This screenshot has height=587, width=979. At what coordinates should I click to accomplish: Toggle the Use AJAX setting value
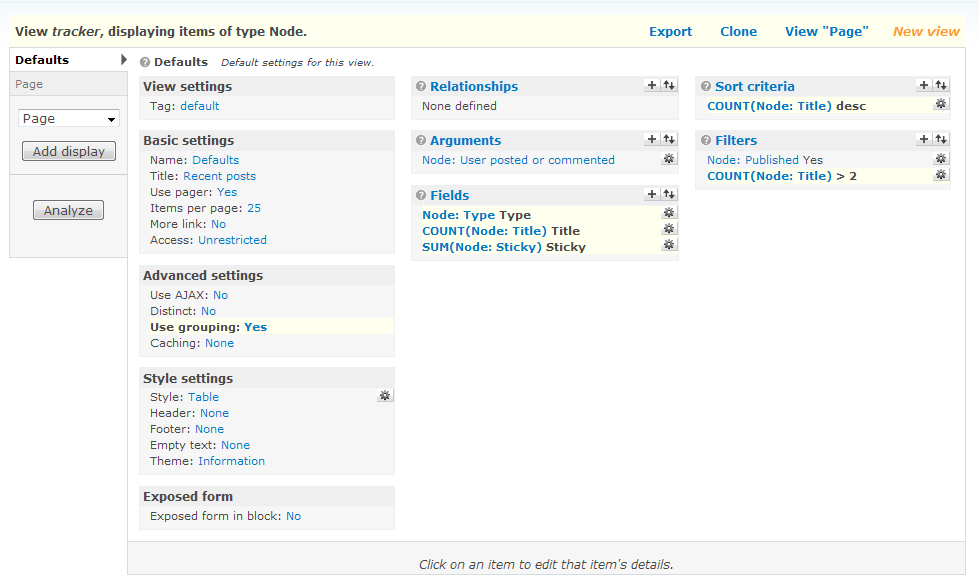point(220,295)
